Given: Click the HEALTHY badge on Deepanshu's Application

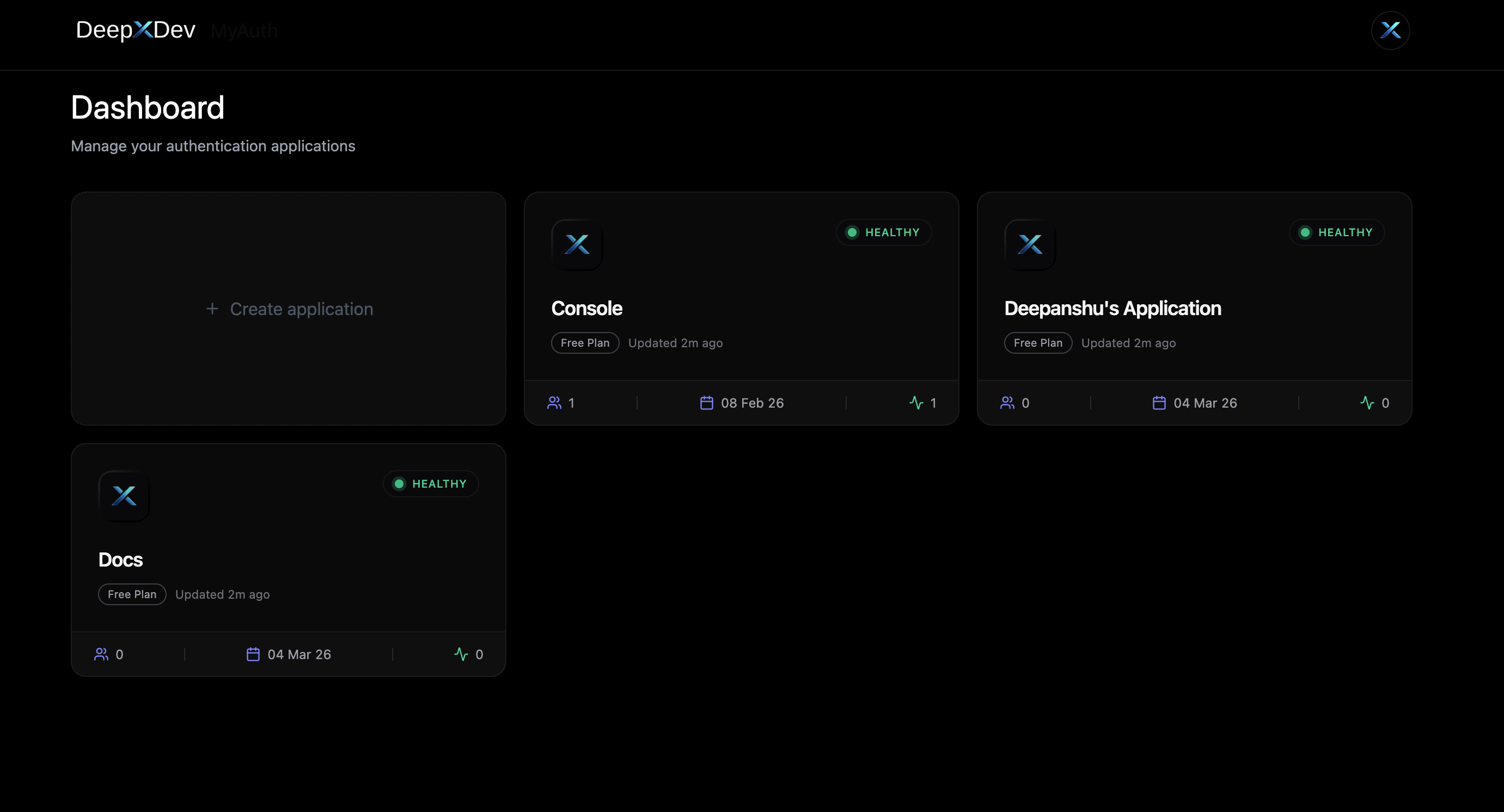Looking at the screenshot, I should point(1336,232).
